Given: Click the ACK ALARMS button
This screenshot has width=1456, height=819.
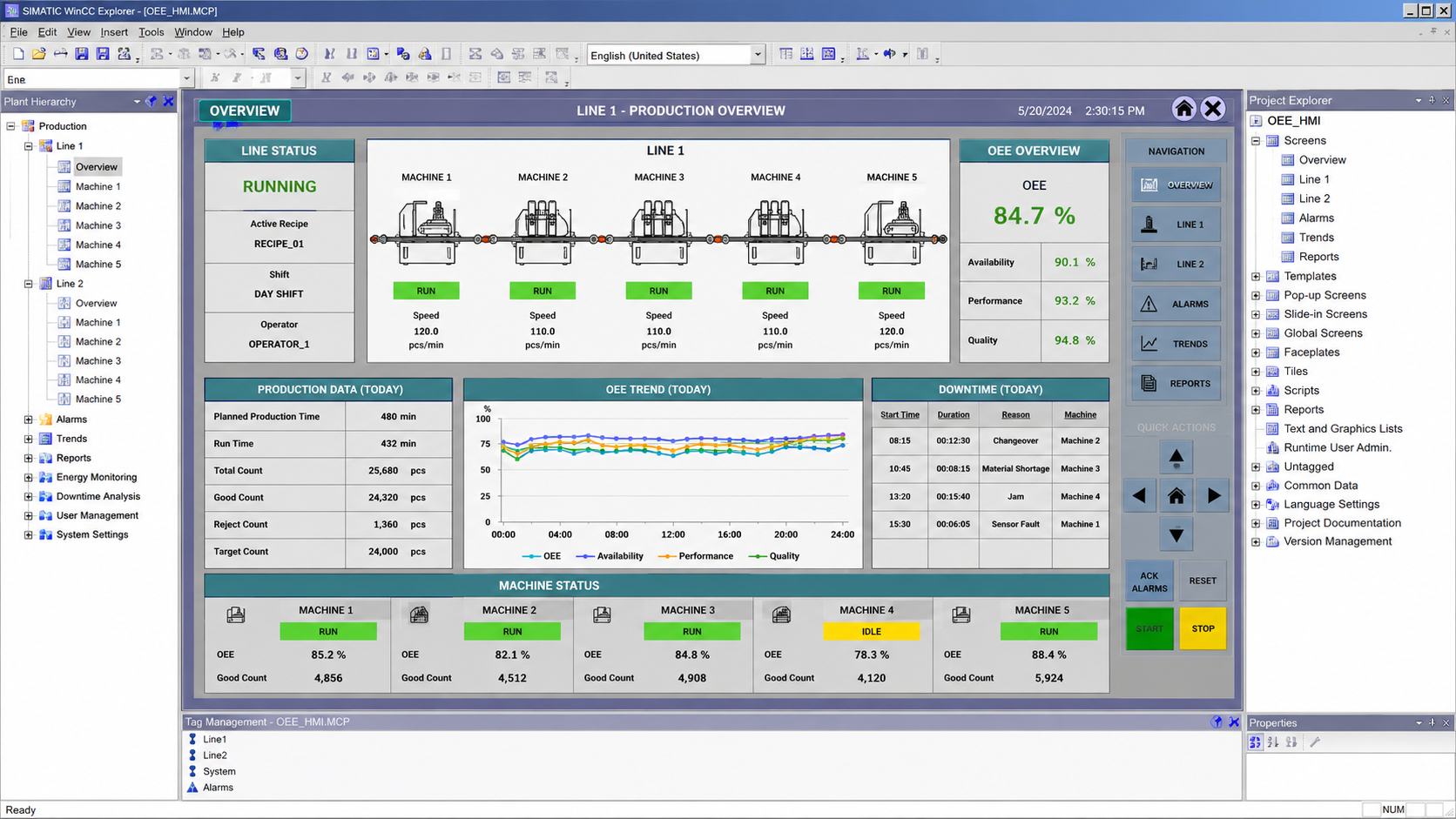Looking at the screenshot, I should pyautogui.click(x=1149, y=581).
